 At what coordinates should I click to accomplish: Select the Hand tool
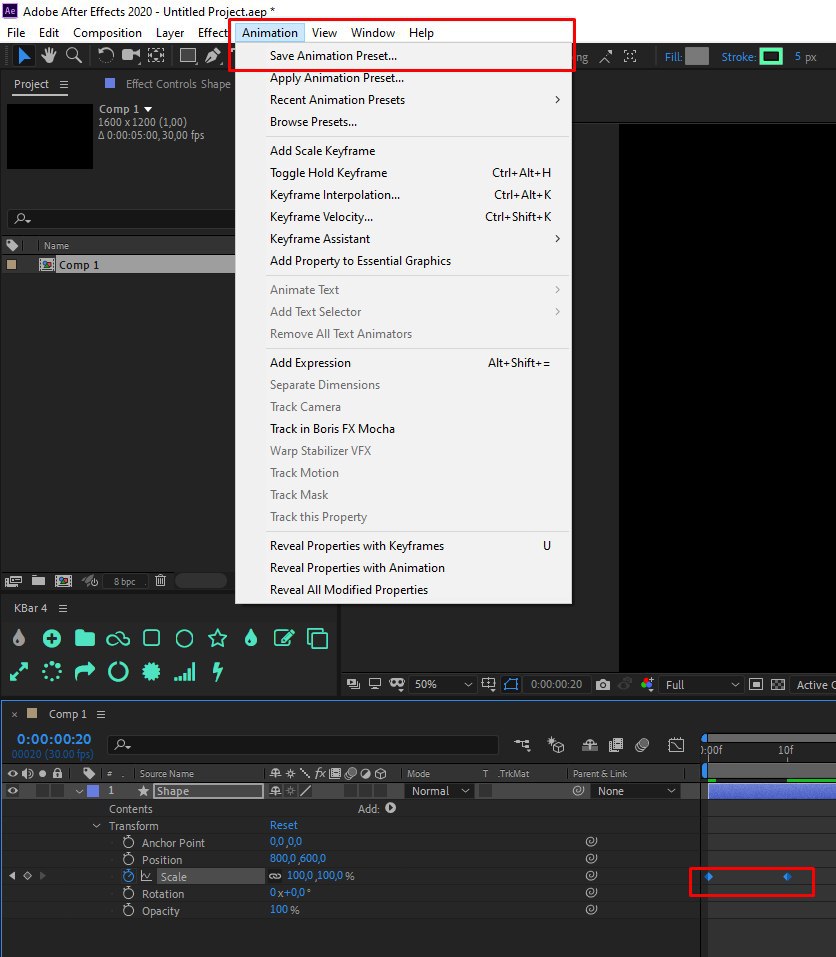pos(49,56)
